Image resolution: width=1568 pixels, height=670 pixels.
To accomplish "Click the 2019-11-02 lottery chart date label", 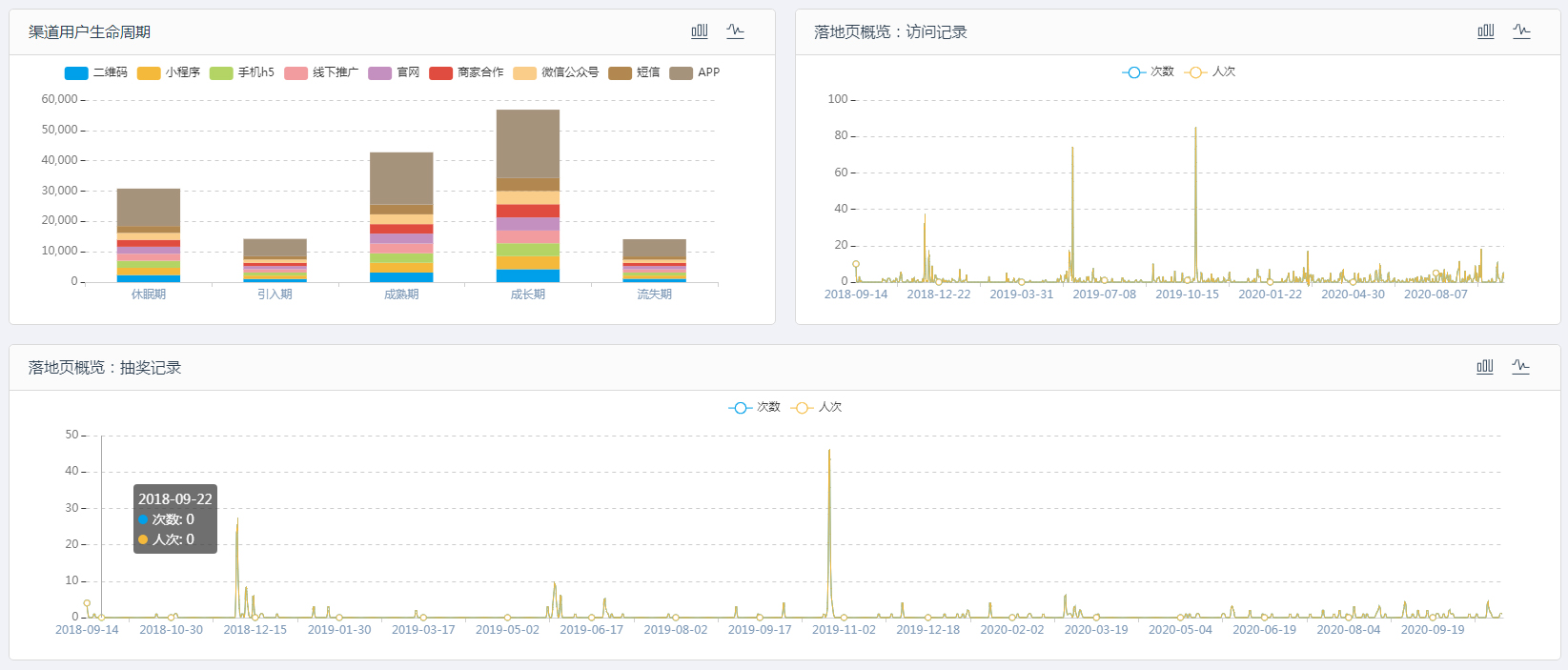I will [x=844, y=630].
